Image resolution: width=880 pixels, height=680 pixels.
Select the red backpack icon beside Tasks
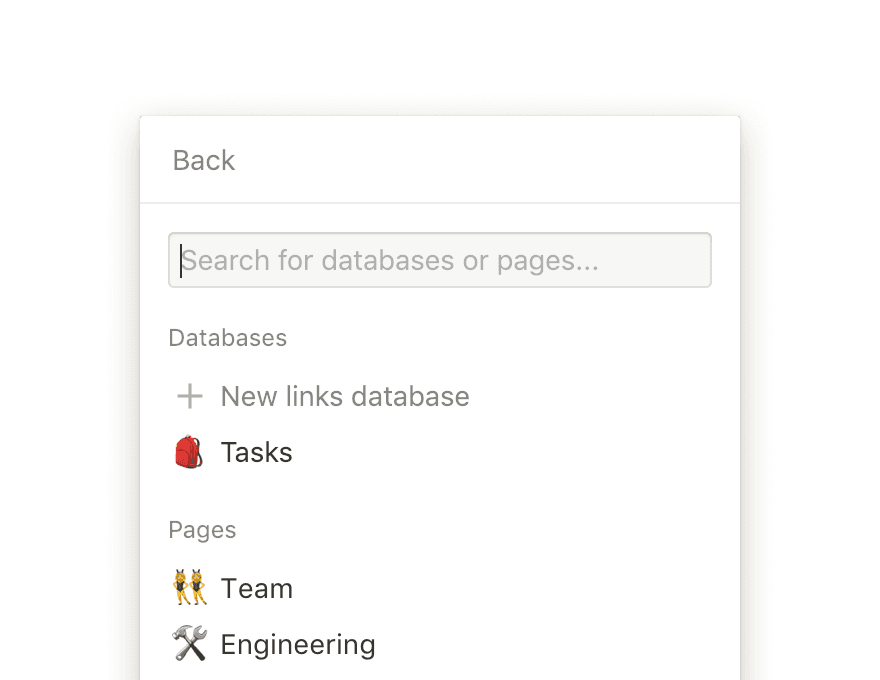coord(188,452)
